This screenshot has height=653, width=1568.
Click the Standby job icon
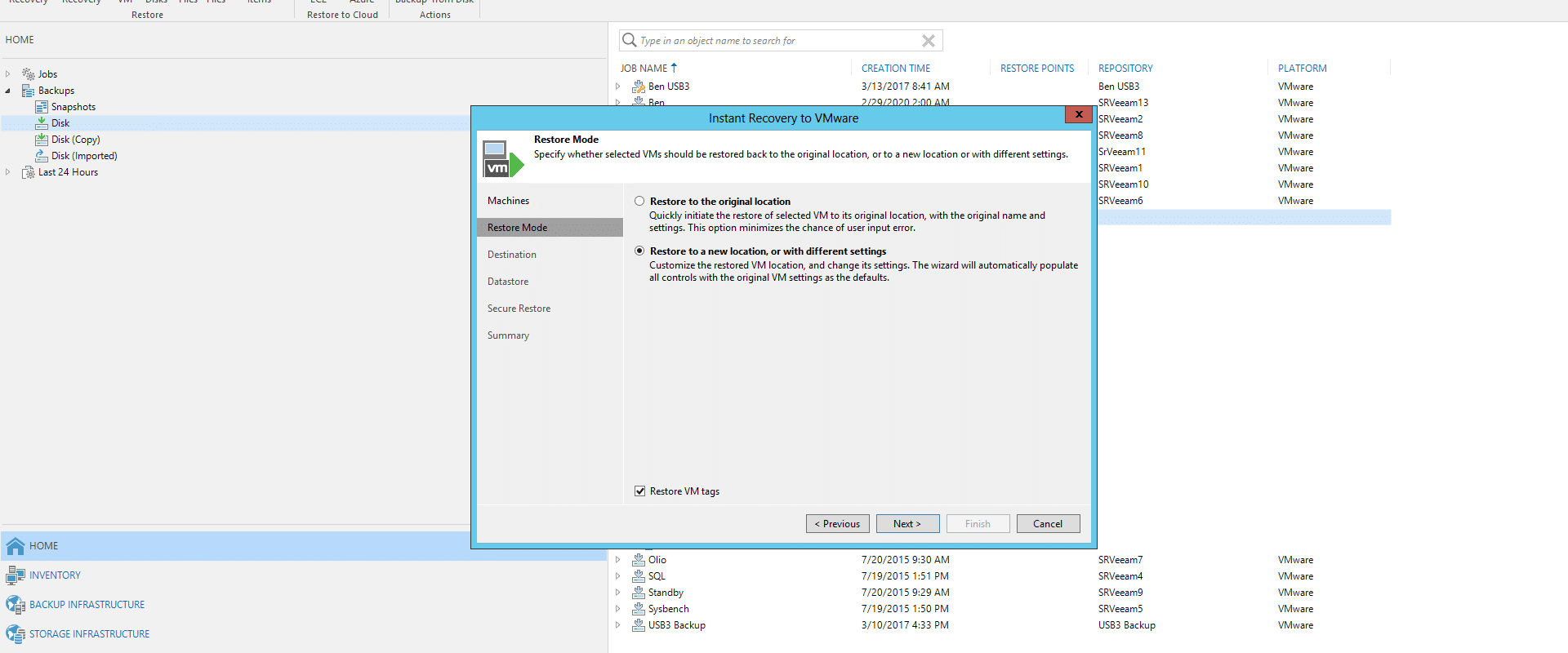click(639, 593)
